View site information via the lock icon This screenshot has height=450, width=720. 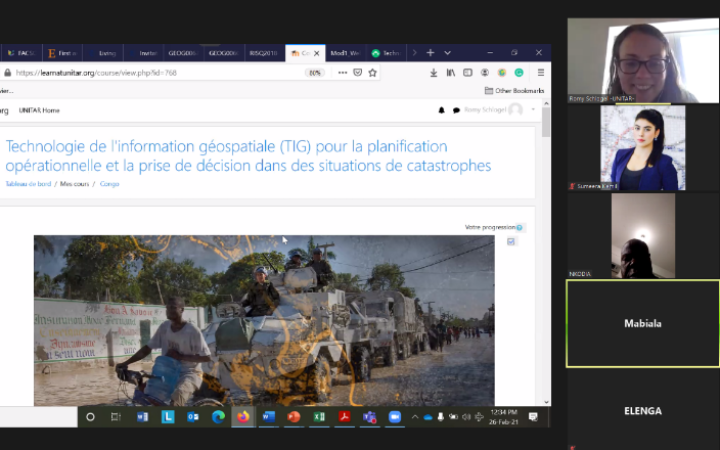(x=7, y=73)
